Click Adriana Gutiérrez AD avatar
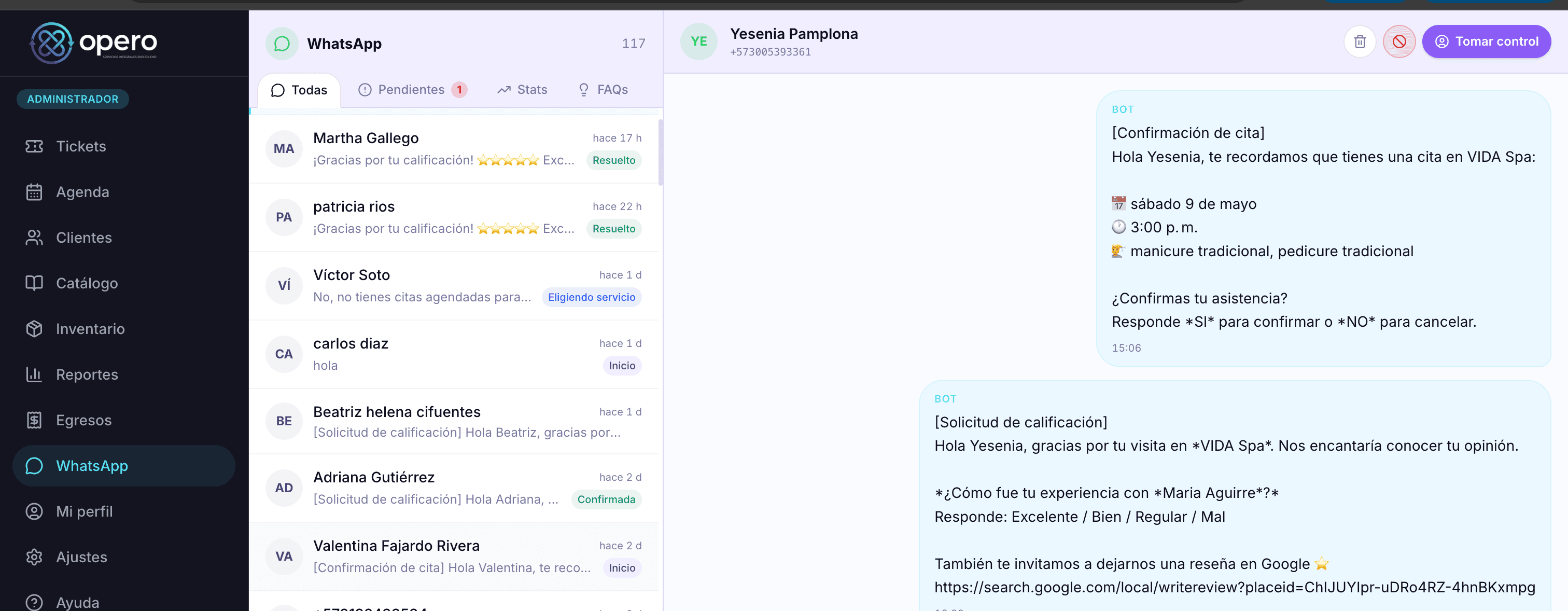Screen dimensions: 1568x611 point(284,488)
